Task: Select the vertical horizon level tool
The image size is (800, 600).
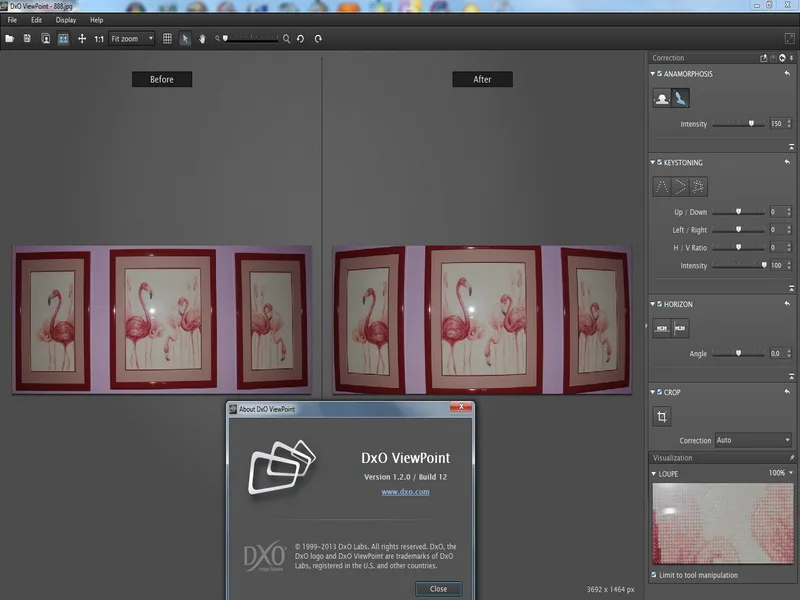Action: pyautogui.click(x=680, y=328)
